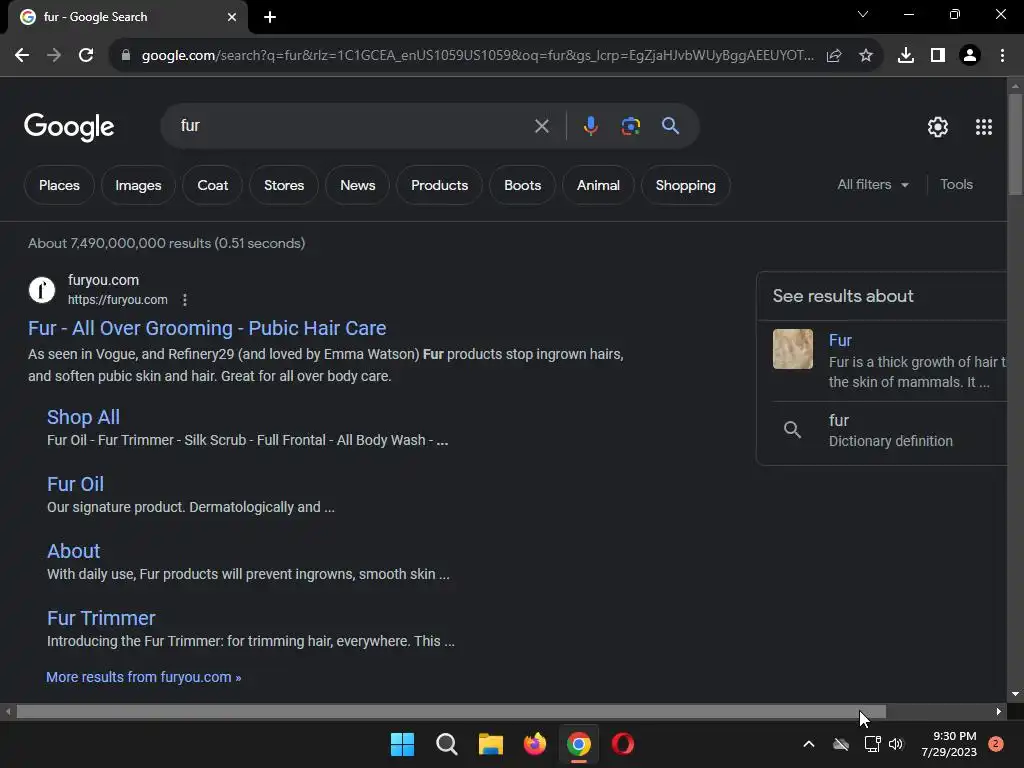Open the Fur topic thumbnail image
The height and width of the screenshot is (768, 1024).
(793, 349)
